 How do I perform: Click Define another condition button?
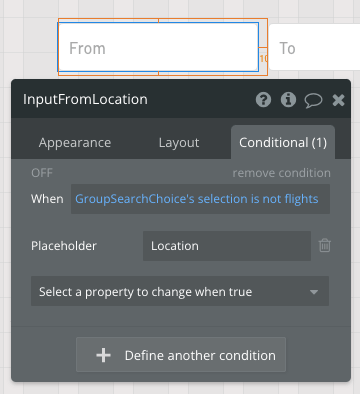181,355
